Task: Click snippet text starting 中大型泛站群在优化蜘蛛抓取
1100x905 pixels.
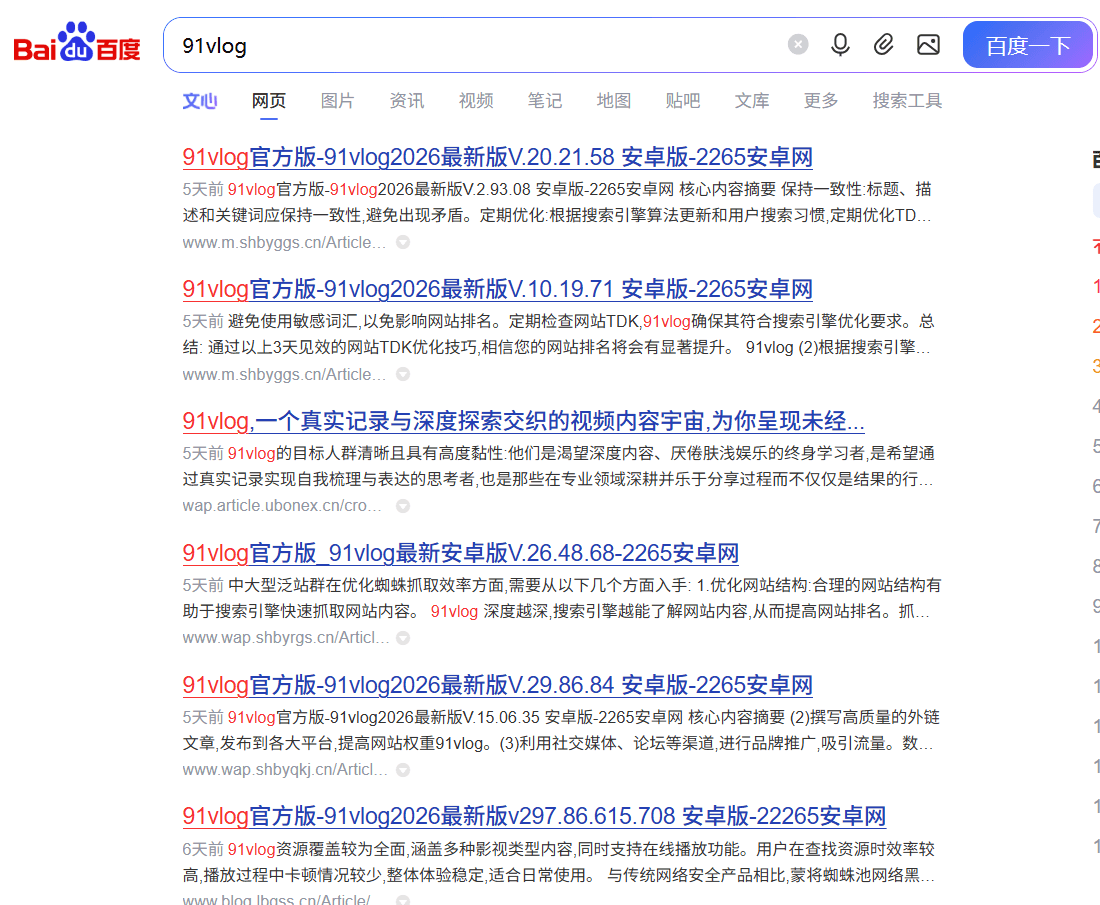Action: [561, 598]
